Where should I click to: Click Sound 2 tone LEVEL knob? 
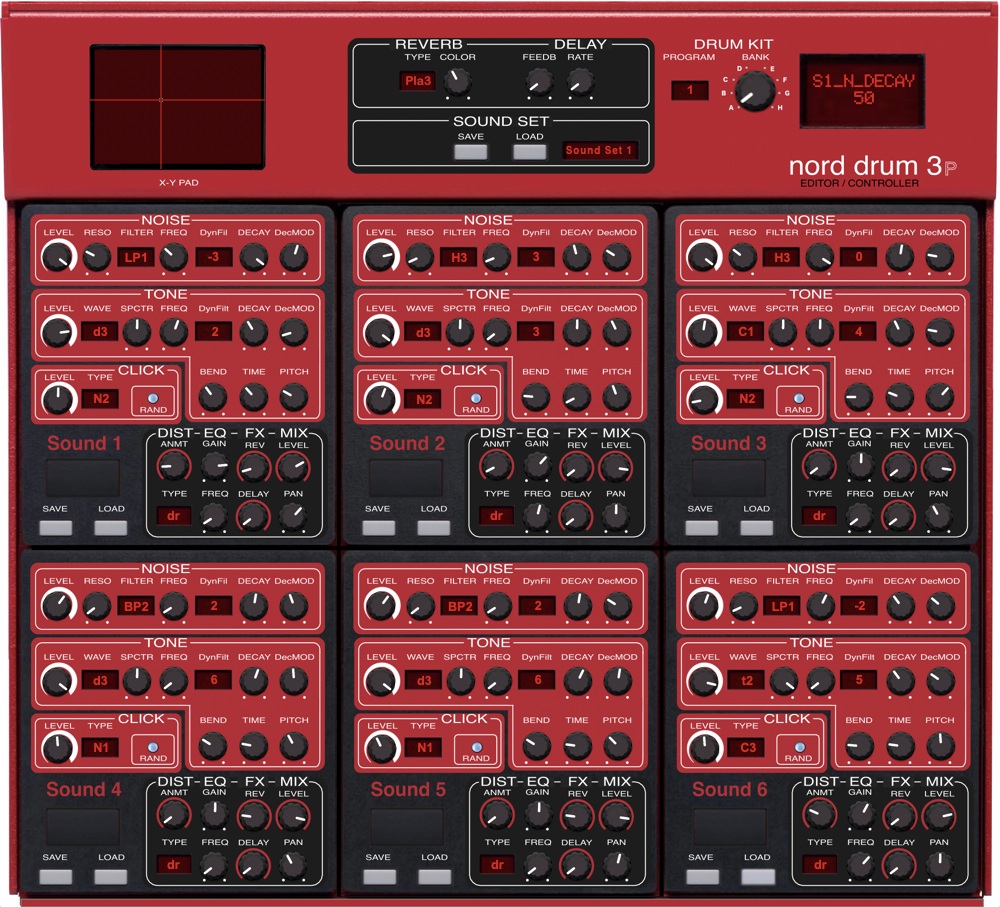tap(381, 332)
